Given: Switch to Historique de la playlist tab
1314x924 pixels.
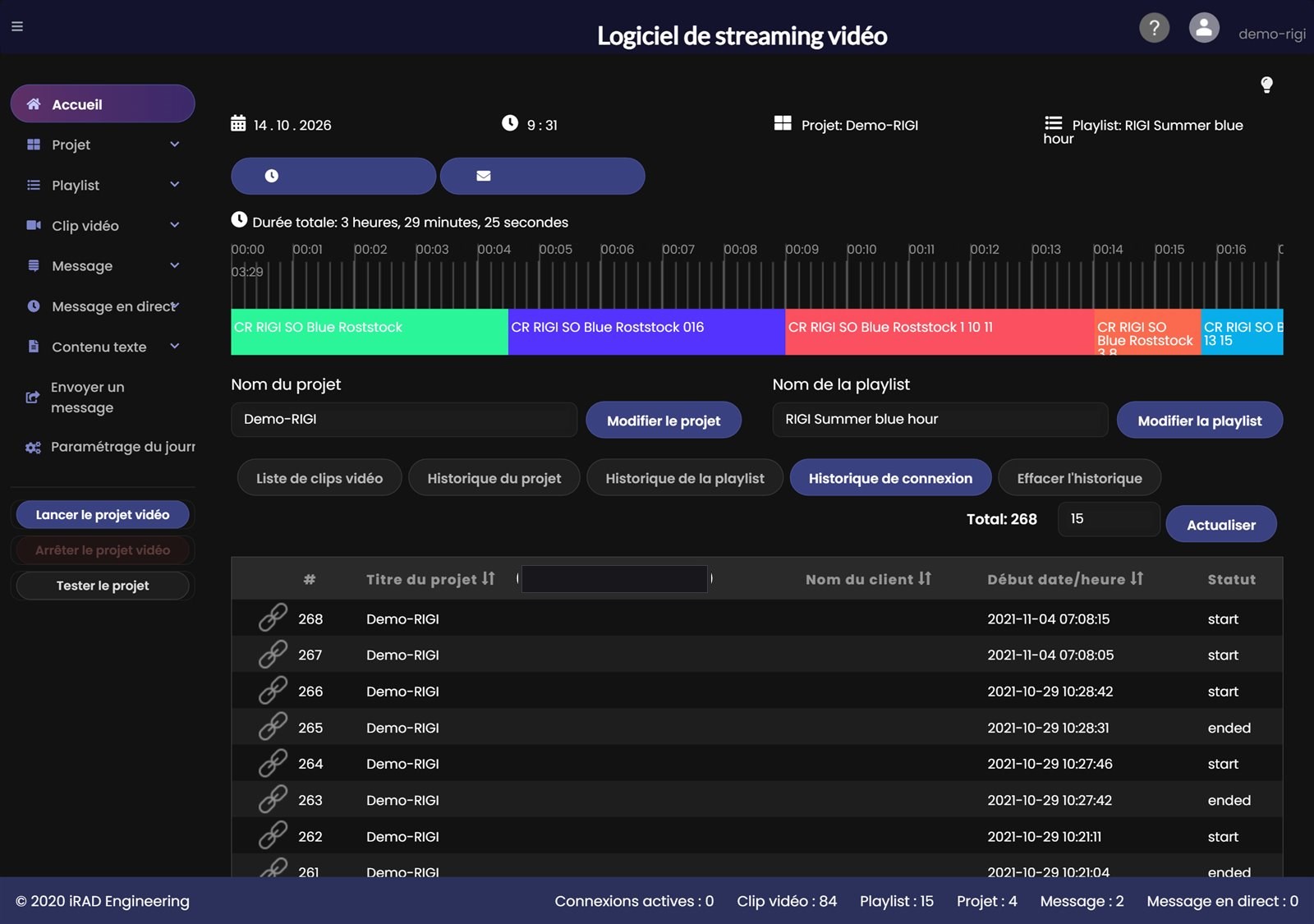Looking at the screenshot, I should (x=685, y=478).
